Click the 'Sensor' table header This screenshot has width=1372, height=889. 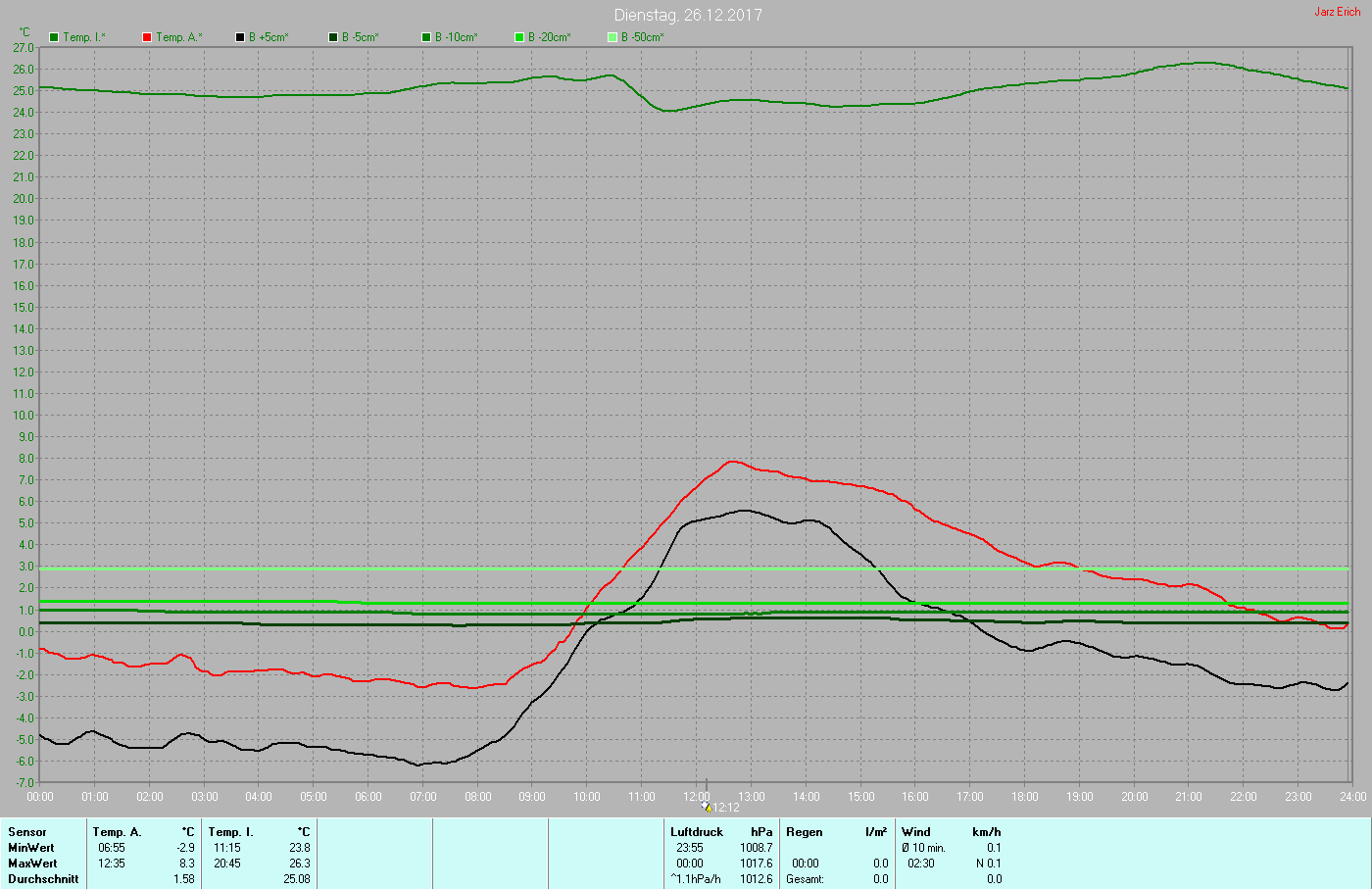pyautogui.click(x=27, y=832)
